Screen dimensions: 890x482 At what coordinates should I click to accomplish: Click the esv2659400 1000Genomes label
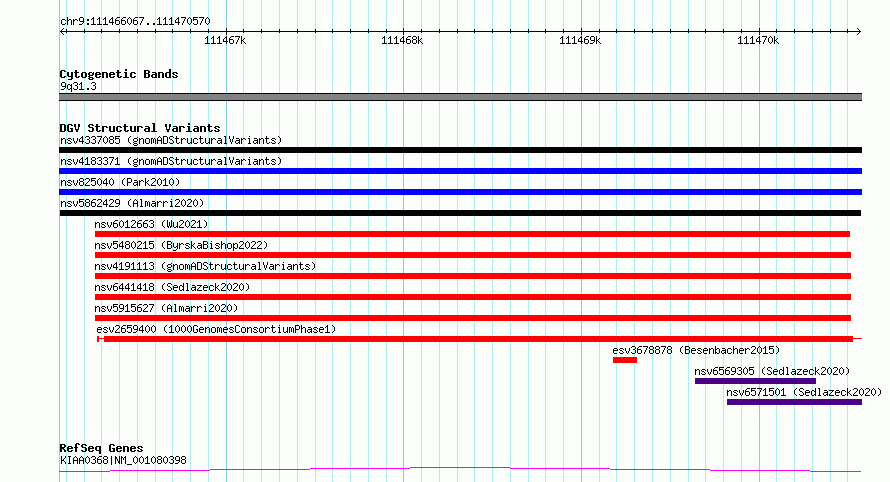click(216, 329)
